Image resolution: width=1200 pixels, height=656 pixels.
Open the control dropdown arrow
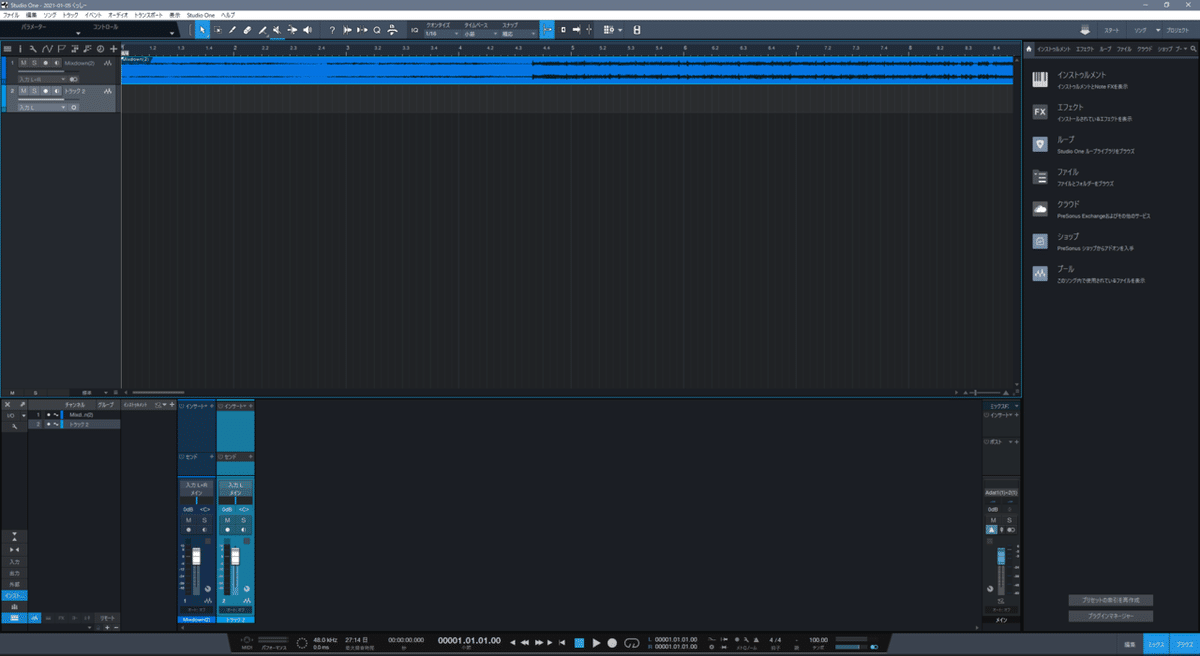click(x=172, y=33)
